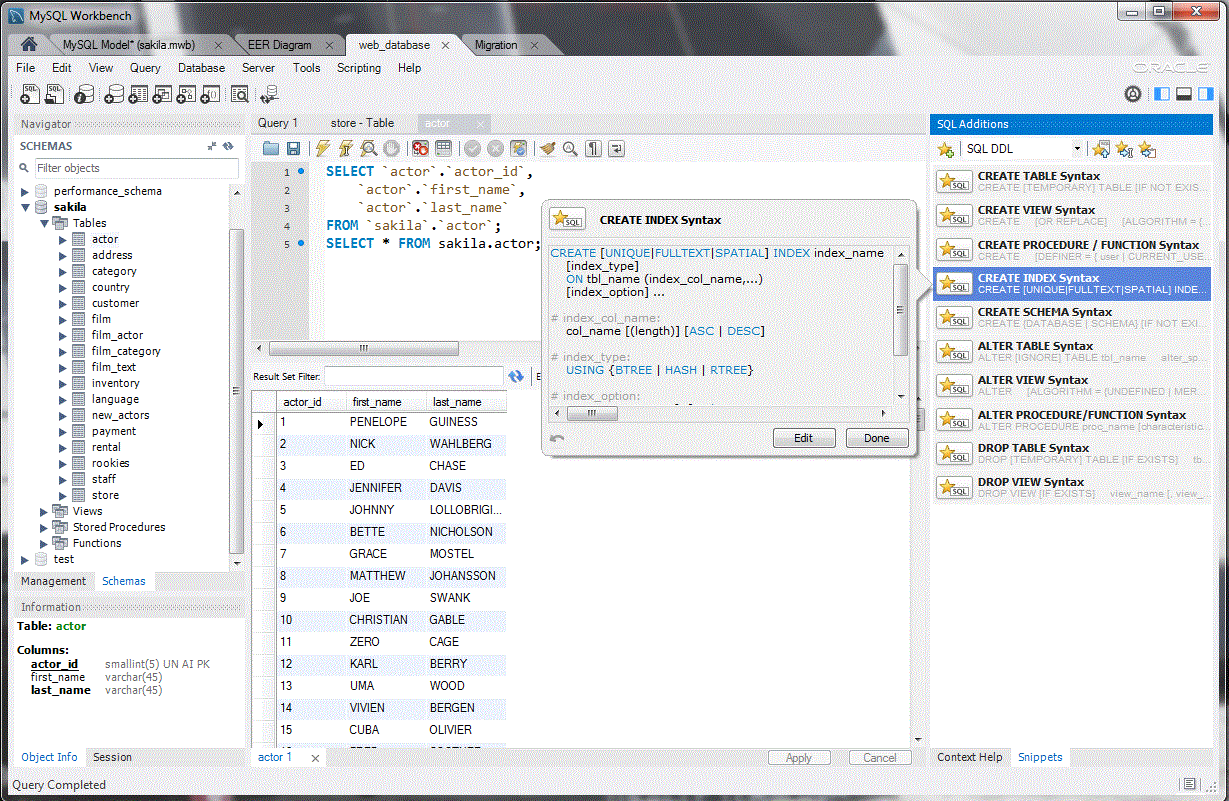Click the Create New SQL Tab icon
Viewport: 1229px width, 801px height.
click(29, 94)
